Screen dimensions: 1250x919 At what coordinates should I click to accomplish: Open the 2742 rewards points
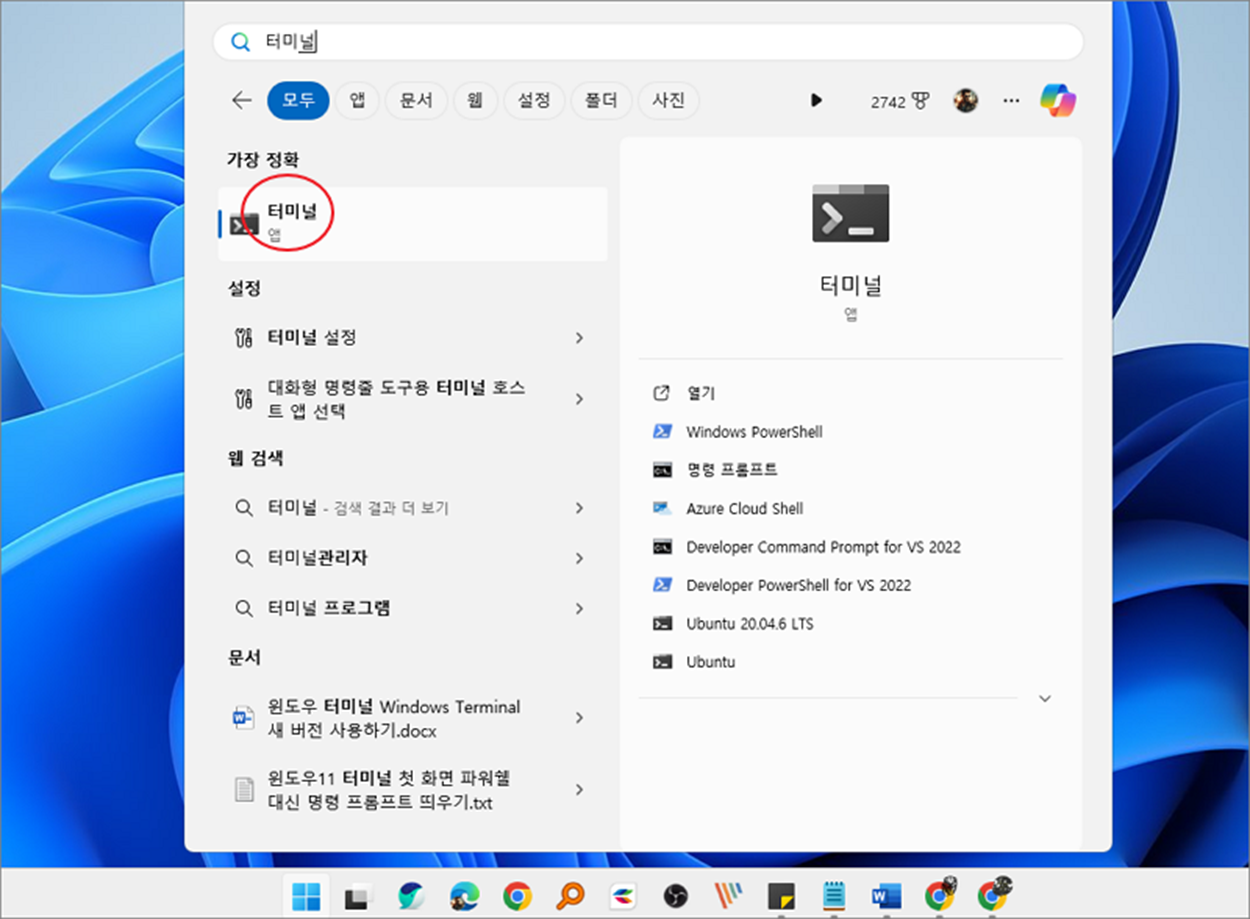[900, 101]
